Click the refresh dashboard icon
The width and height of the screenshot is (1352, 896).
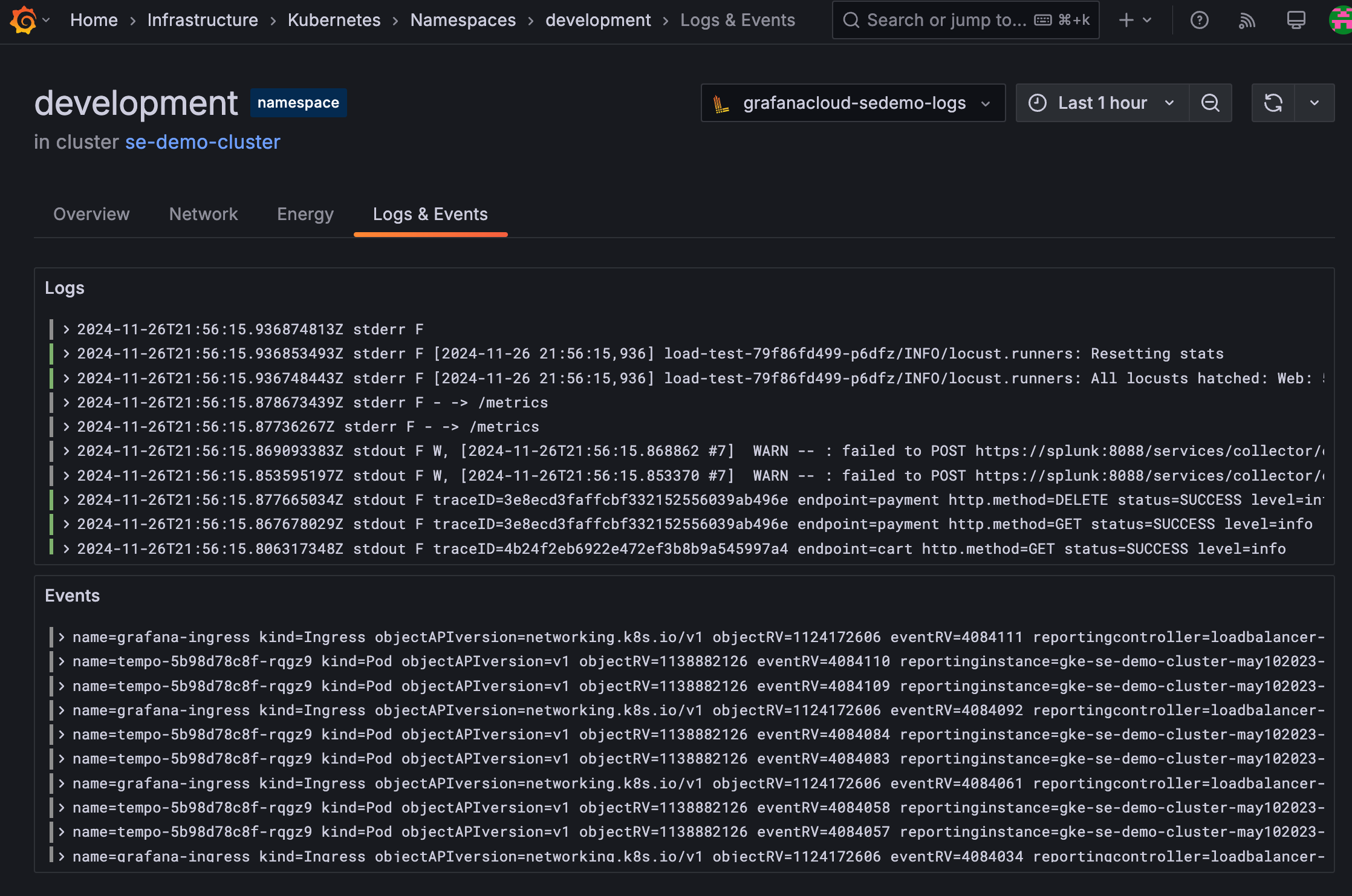click(1273, 103)
